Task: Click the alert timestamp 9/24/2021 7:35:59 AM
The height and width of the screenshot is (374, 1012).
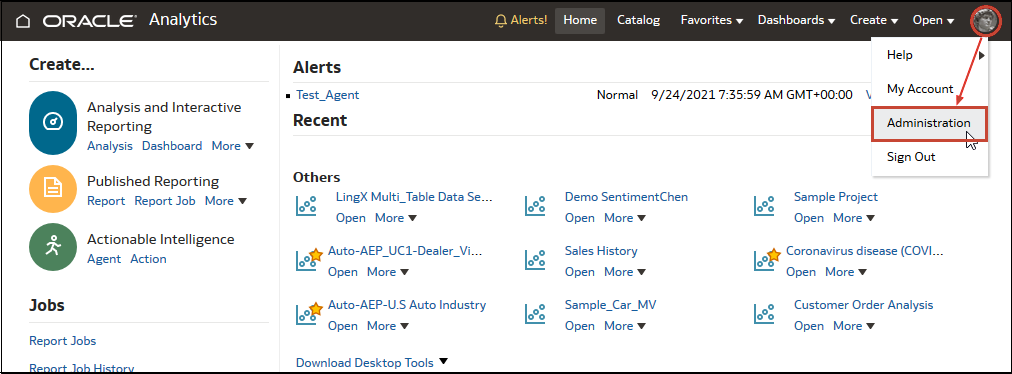Action: tap(752, 95)
